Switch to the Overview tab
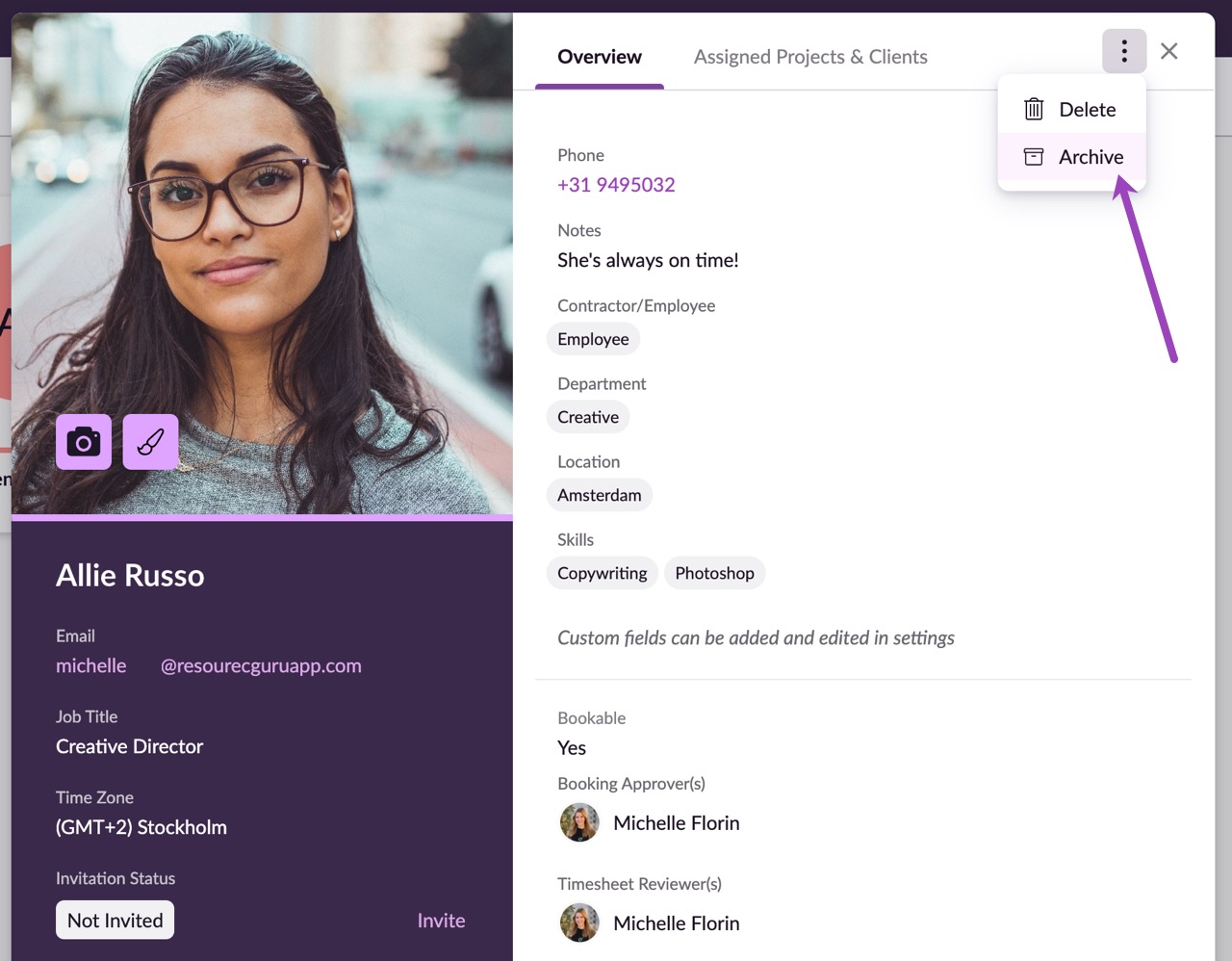Screen dimensions: 1232x961 600,57
